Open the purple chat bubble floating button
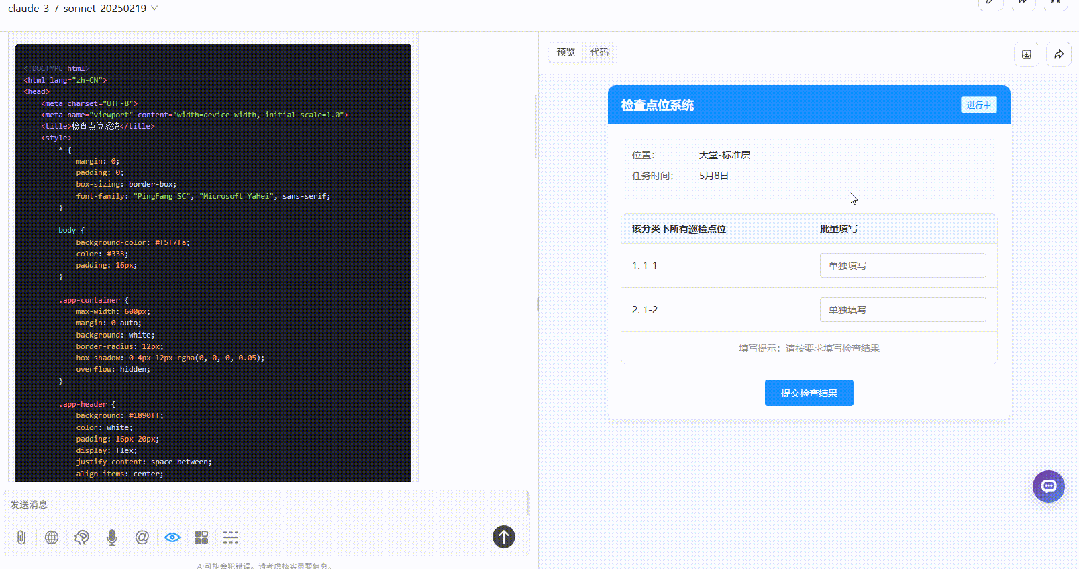The image size is (1079, 569). pyautogui.click(x=1049, y=486)
